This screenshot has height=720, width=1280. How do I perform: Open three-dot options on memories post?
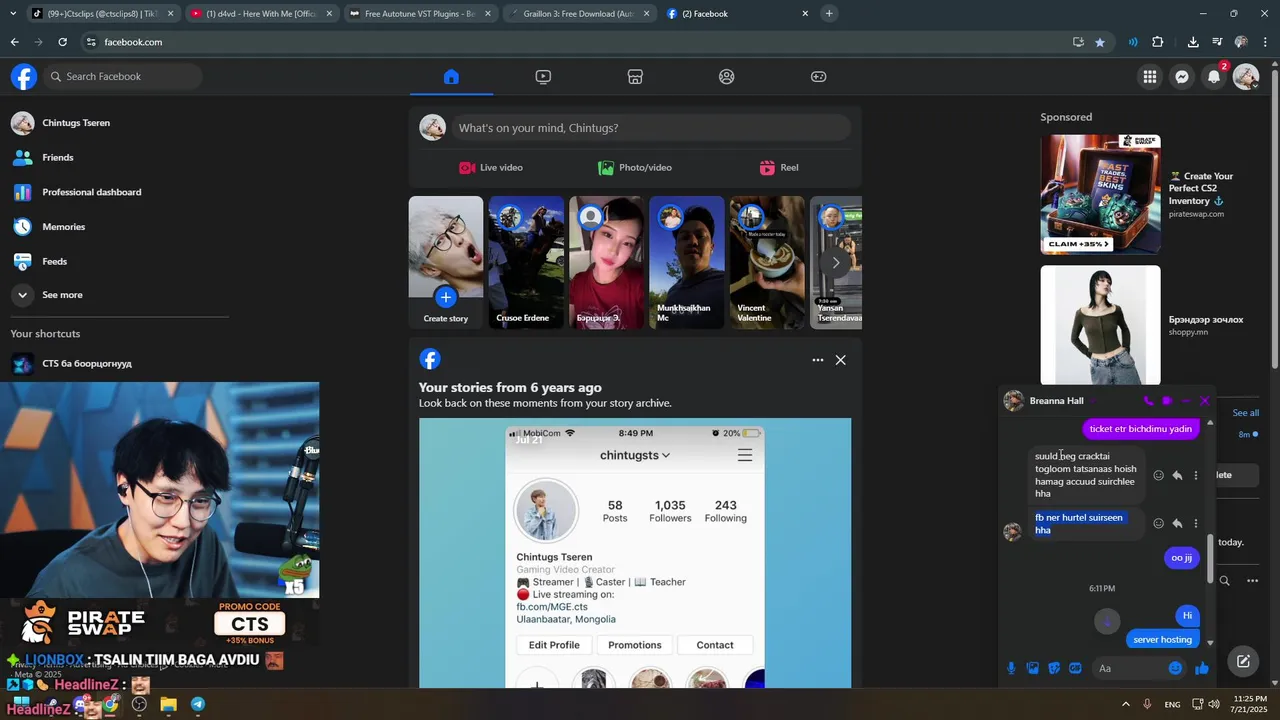[818, 360]
